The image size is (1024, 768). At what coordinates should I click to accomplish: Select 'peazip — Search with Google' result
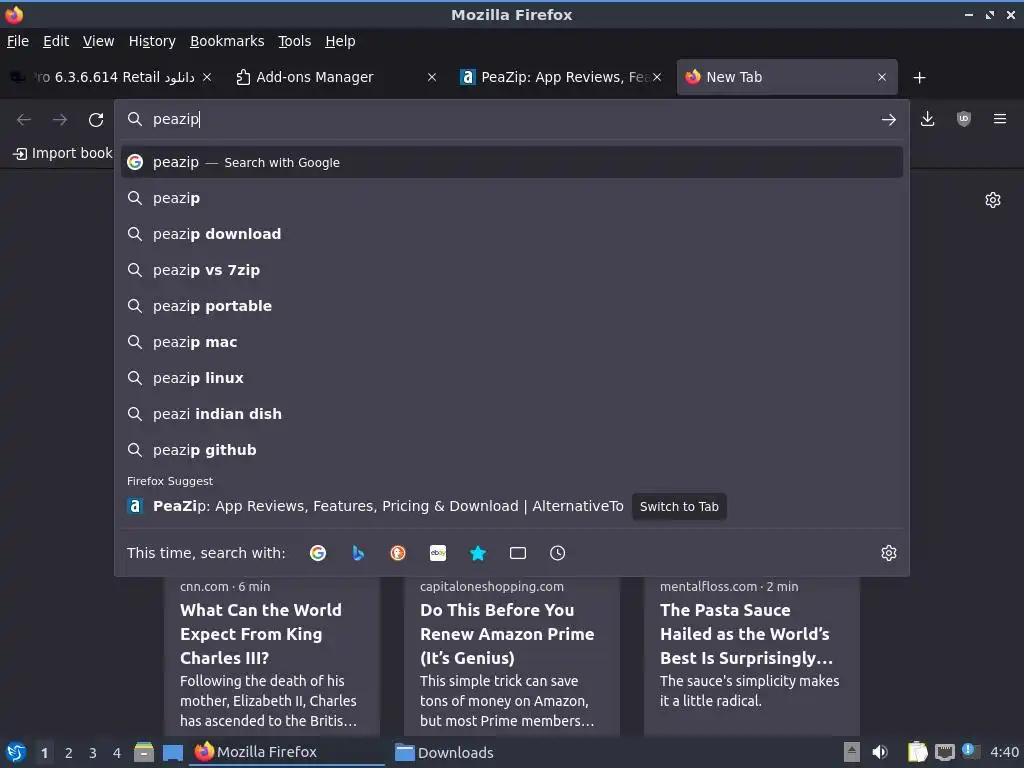512,162
